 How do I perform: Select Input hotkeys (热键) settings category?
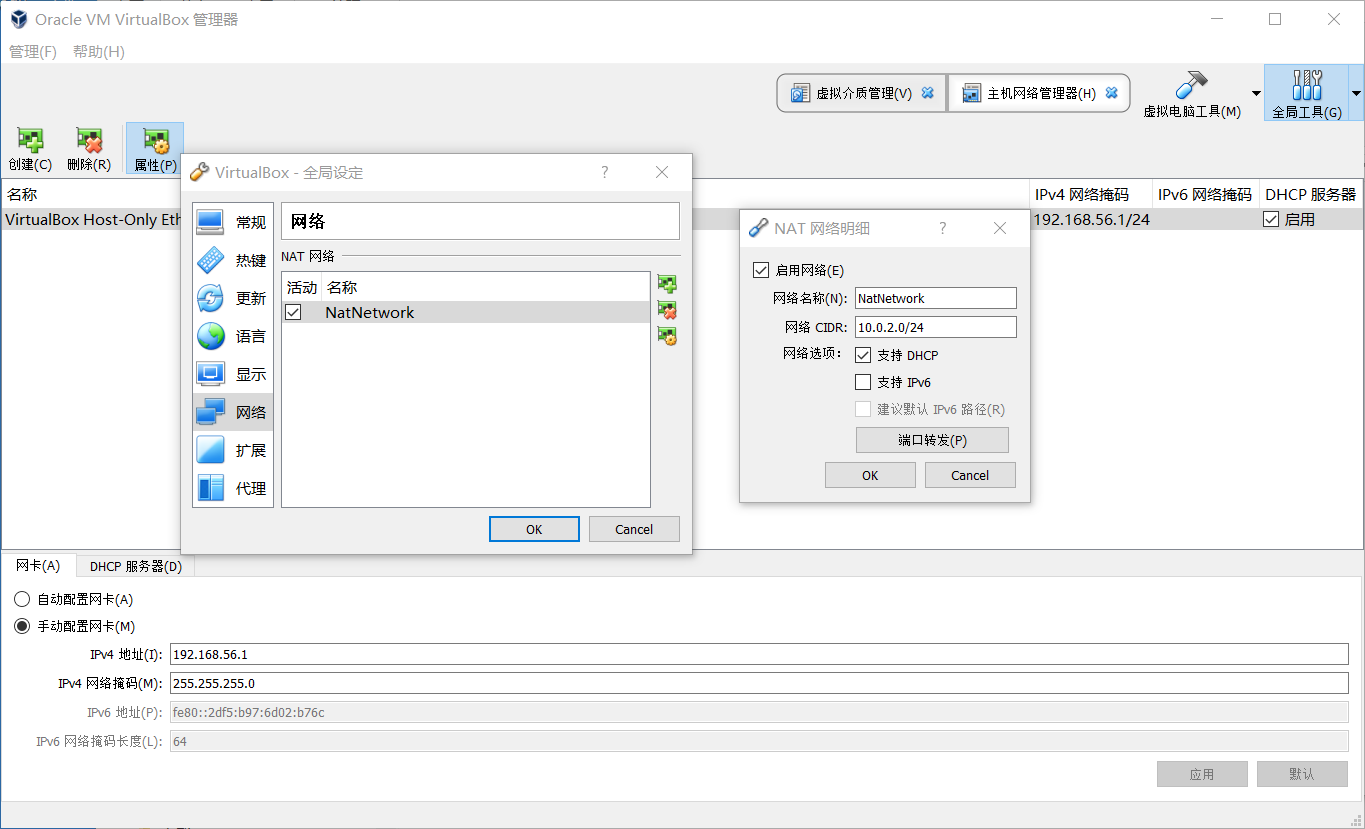coord(233,260)
